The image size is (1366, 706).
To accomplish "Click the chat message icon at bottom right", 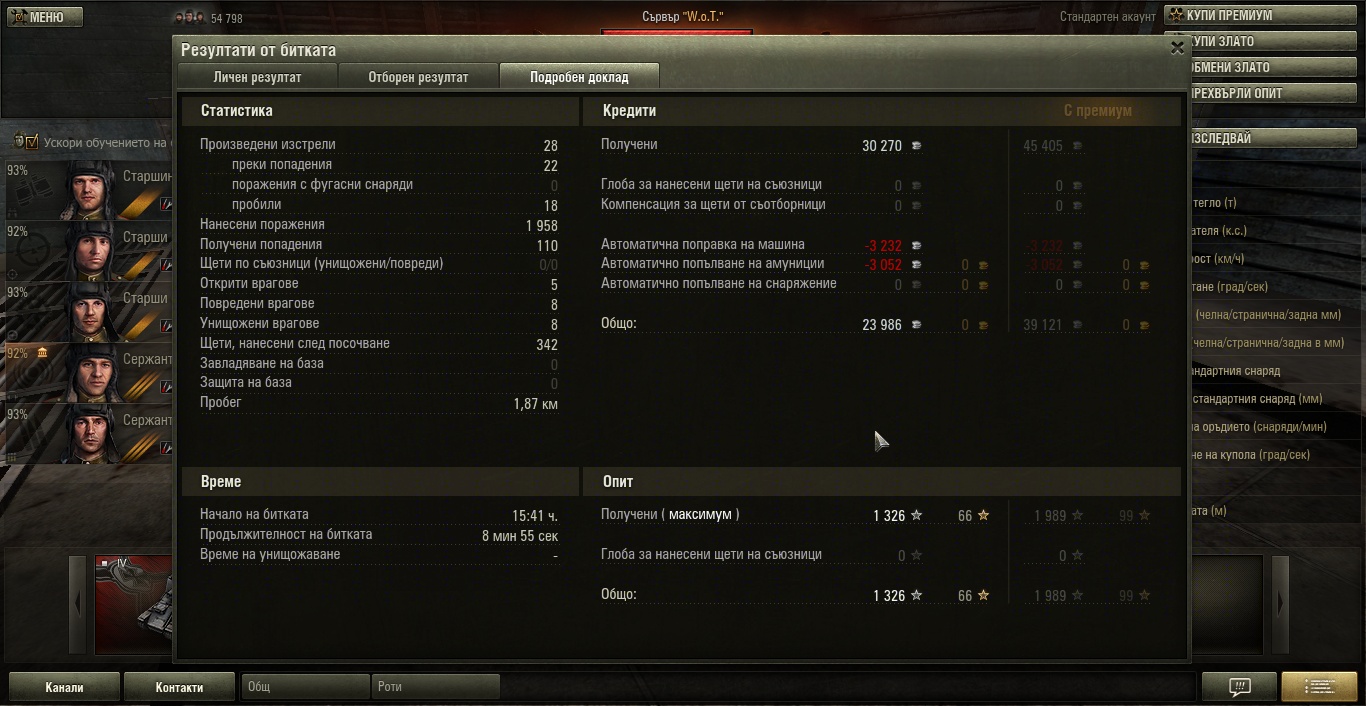I will [x=1239, y=687].
